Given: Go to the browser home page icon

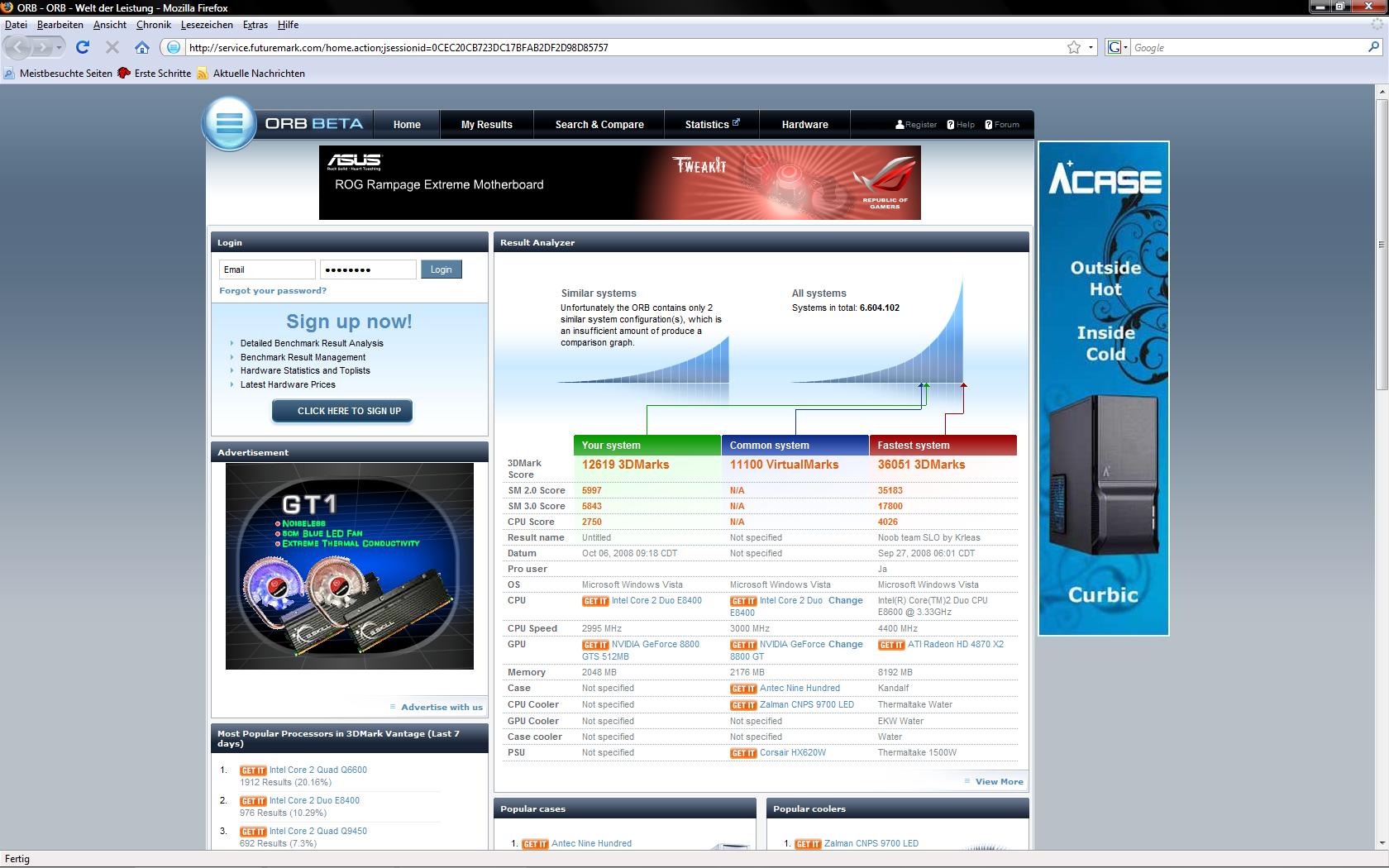Looking at the screenshot, I should (142, 47).
